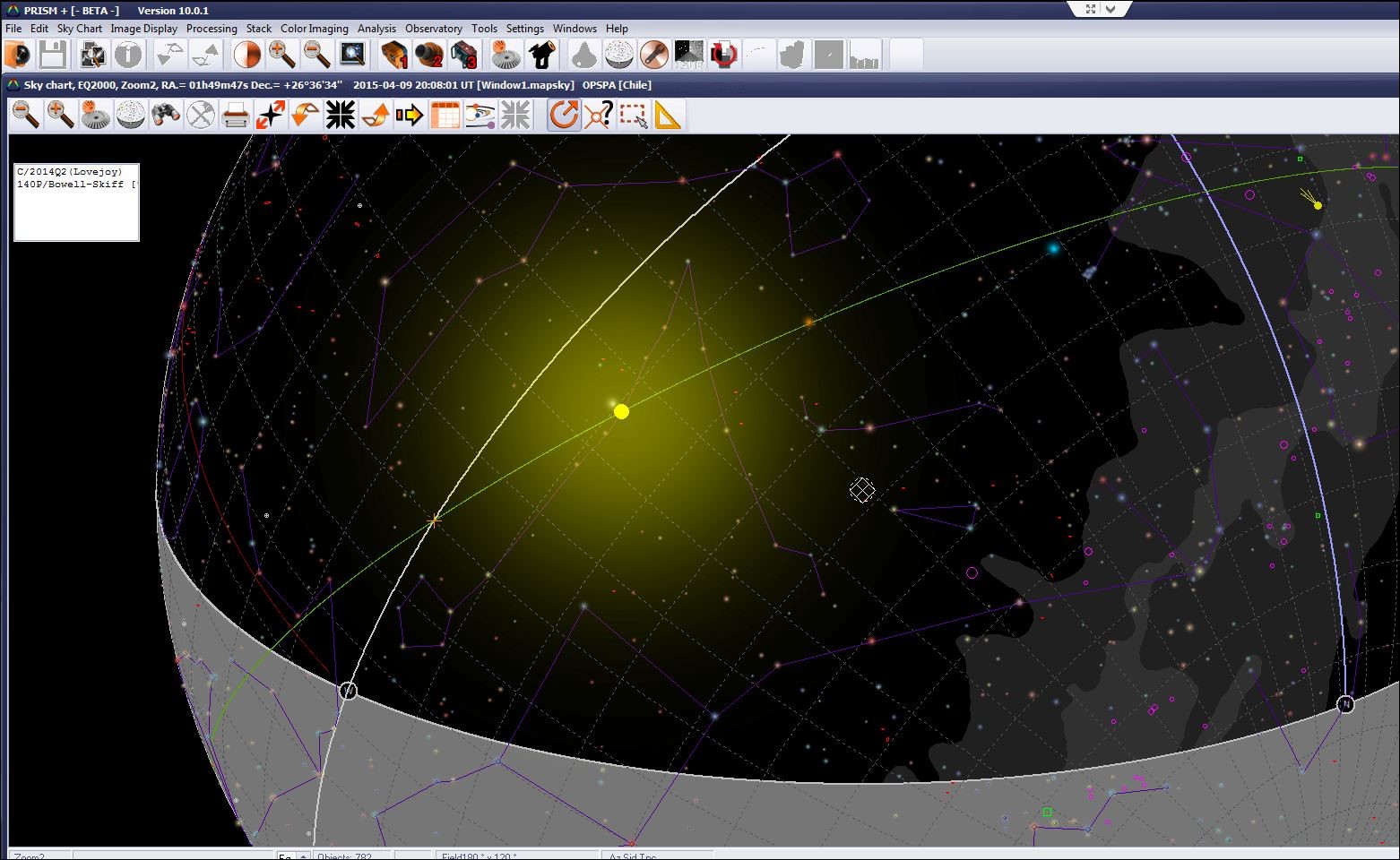The image size is (1400, 860).
Task: Open the calendar grid tool
Action: pyautogui.click(x=445, y=115)
